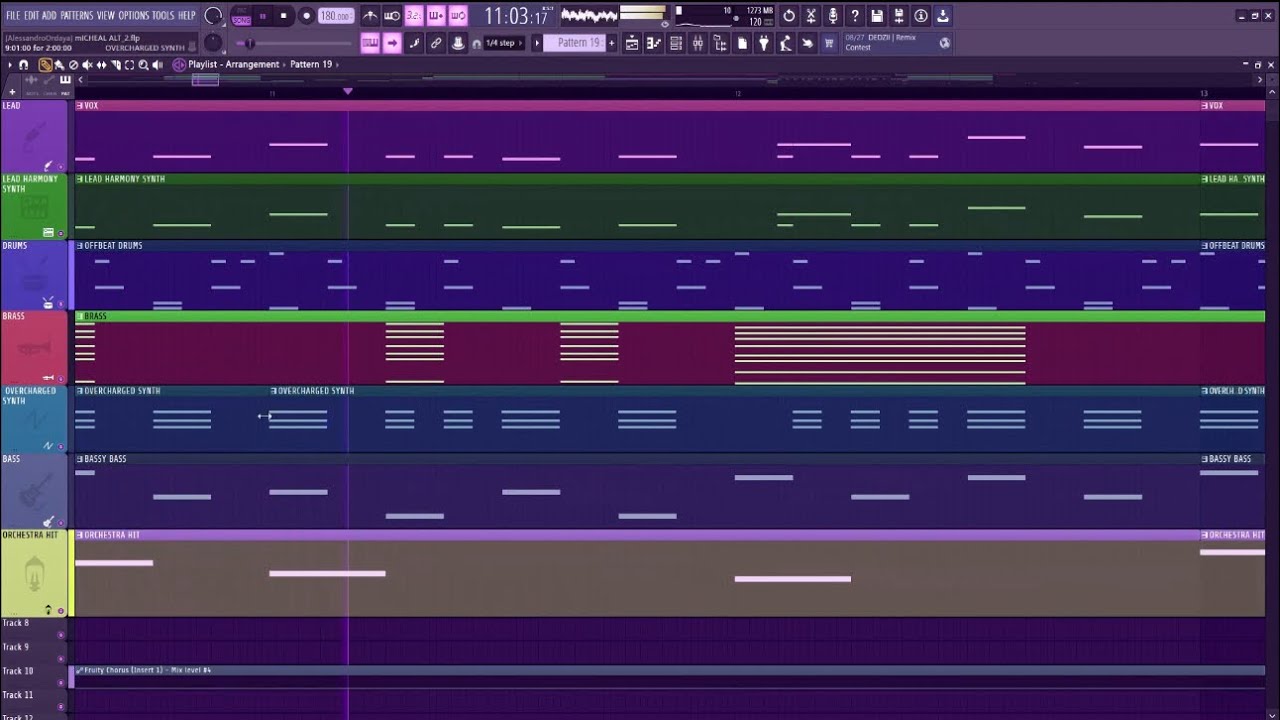Image resolution: width=1280 pixels, height=720 pixels.
Task: Open the shopping cart store icon
Action: coord(829,43)
